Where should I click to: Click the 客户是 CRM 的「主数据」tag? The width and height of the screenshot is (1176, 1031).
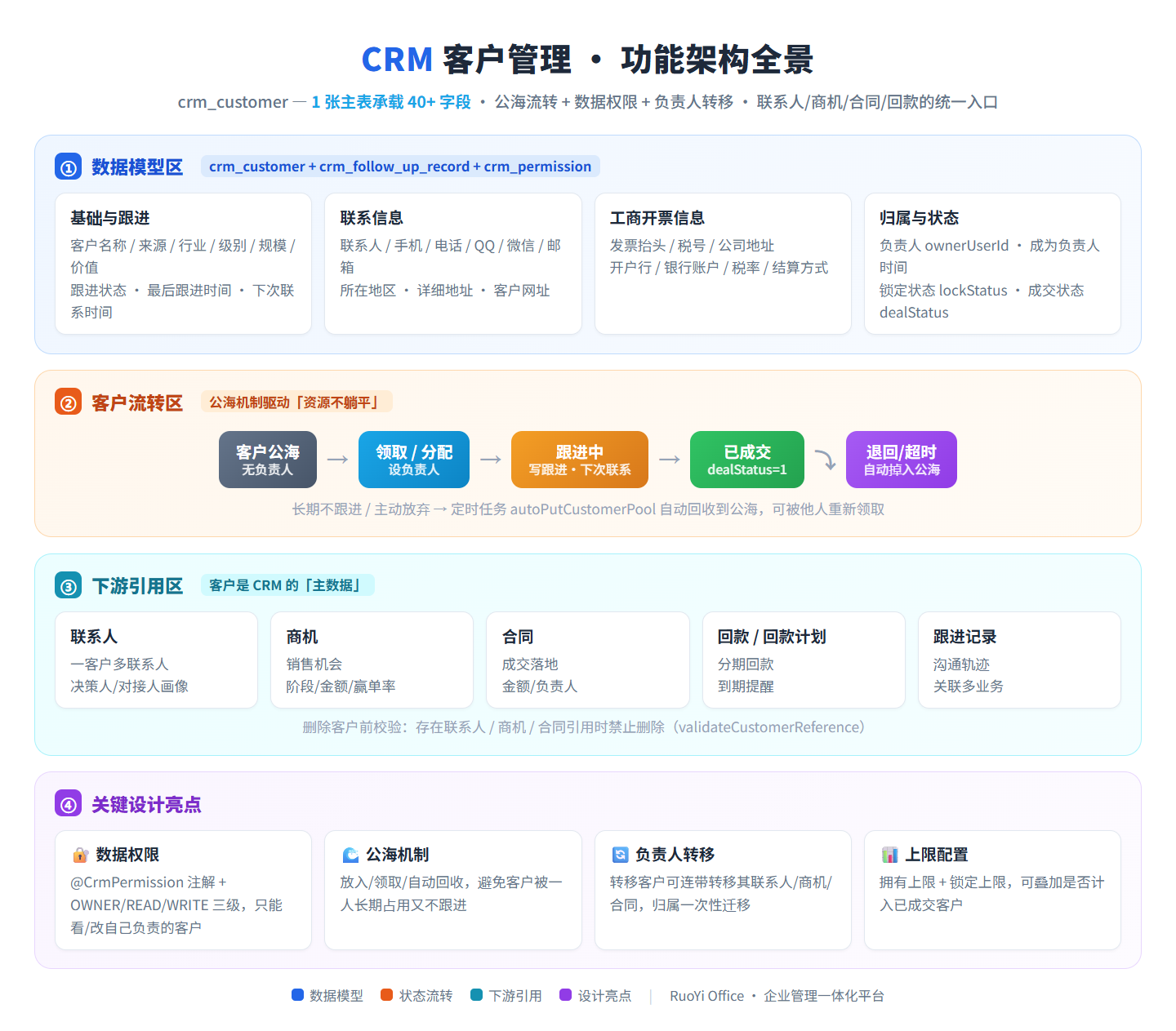pos(287,585)
